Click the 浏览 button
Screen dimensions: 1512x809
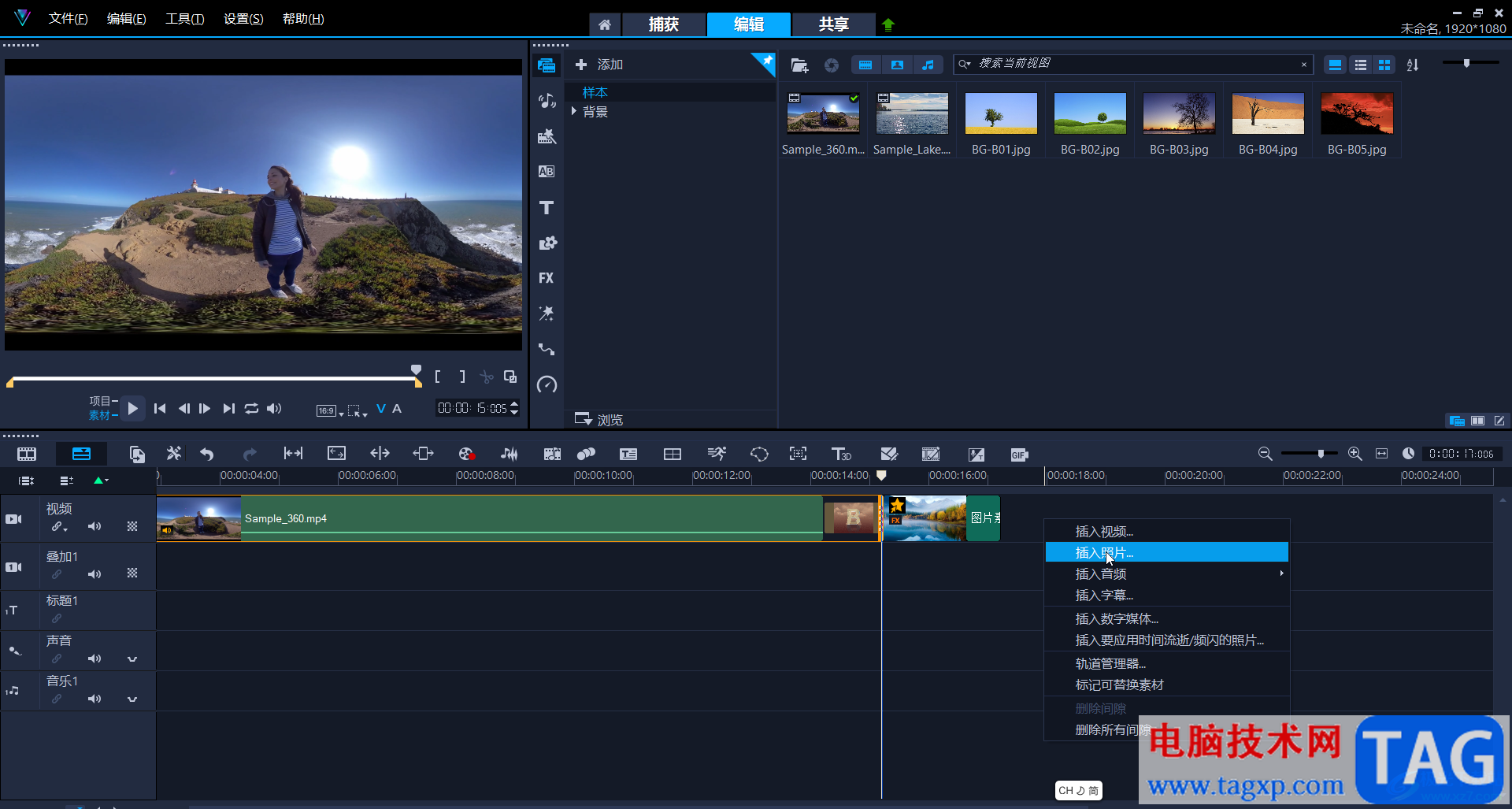coord(599,419)
